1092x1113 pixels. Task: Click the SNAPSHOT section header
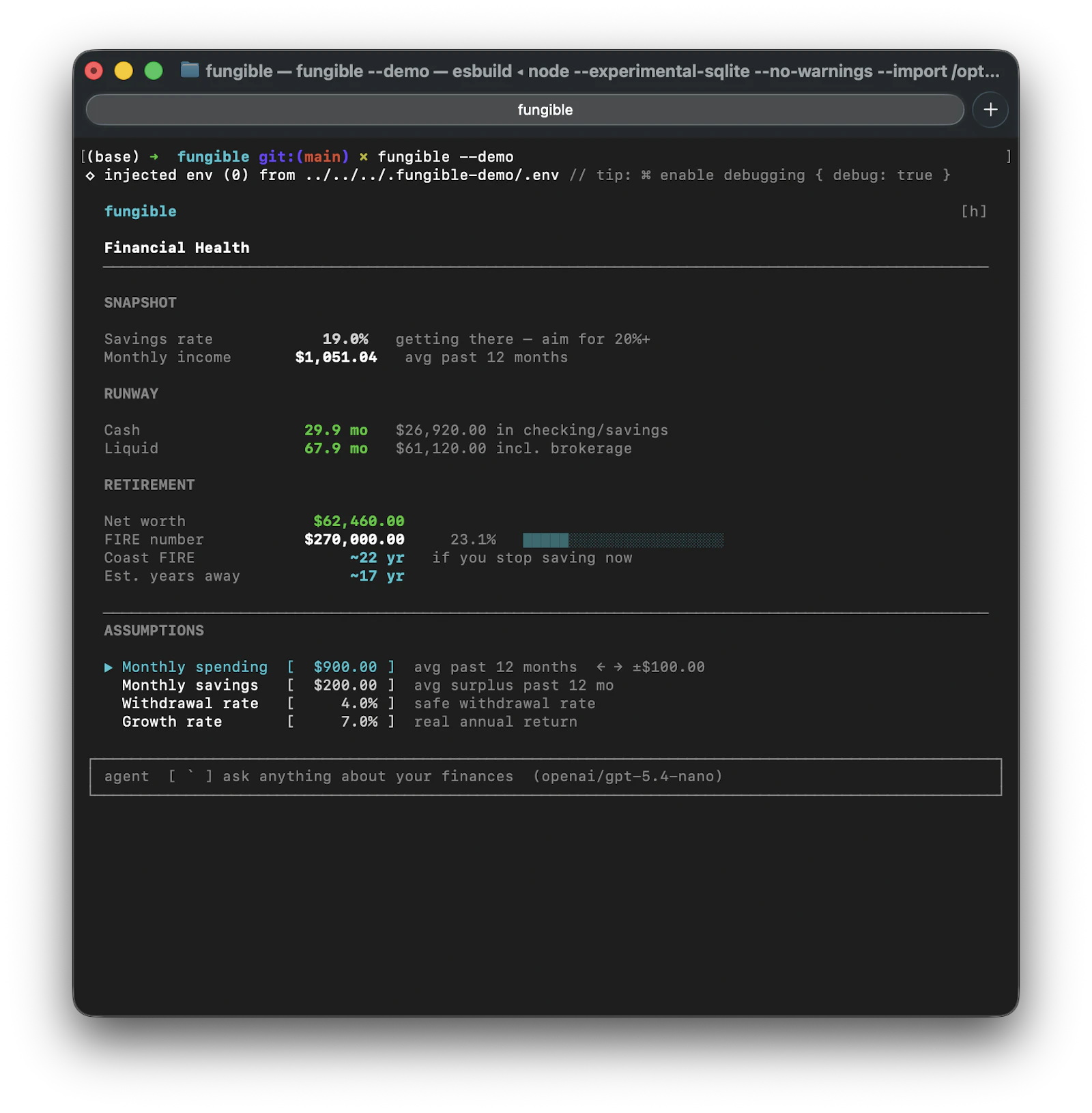pos(140,303)
